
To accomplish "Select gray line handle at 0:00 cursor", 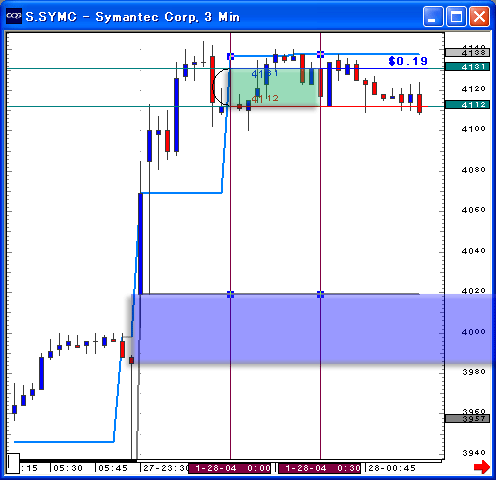I will 230,294.
